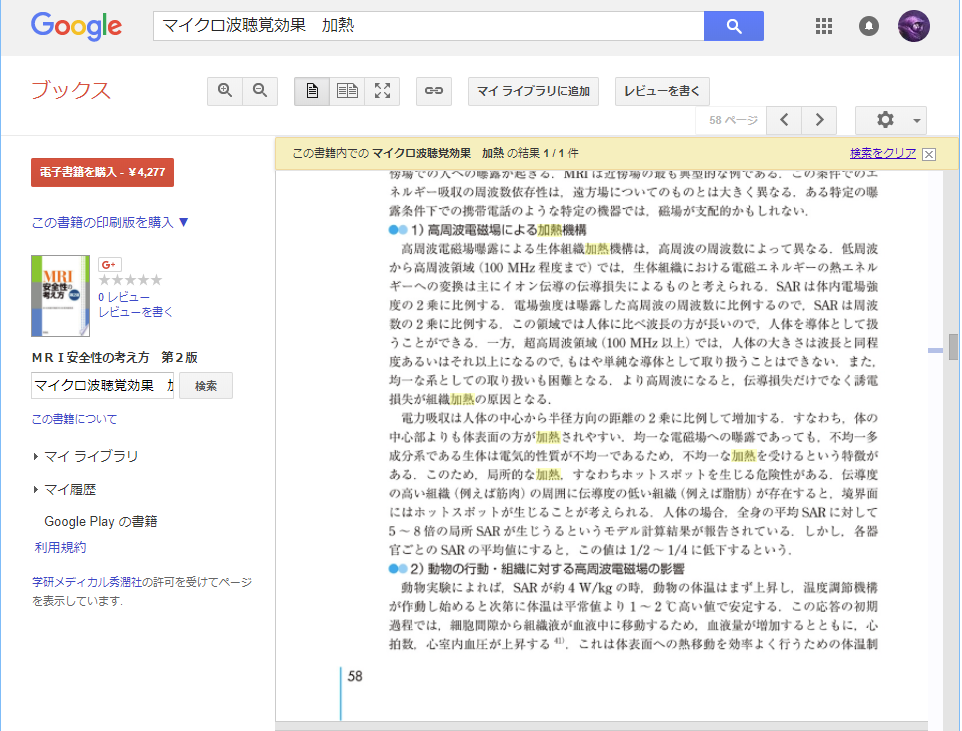Screen dimensions: 962x731
Task: Click 検索をクリア link
Action: tap(883, 153)
